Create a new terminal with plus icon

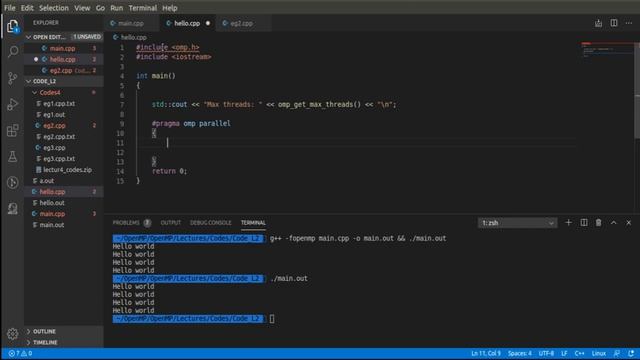[568, 222]
